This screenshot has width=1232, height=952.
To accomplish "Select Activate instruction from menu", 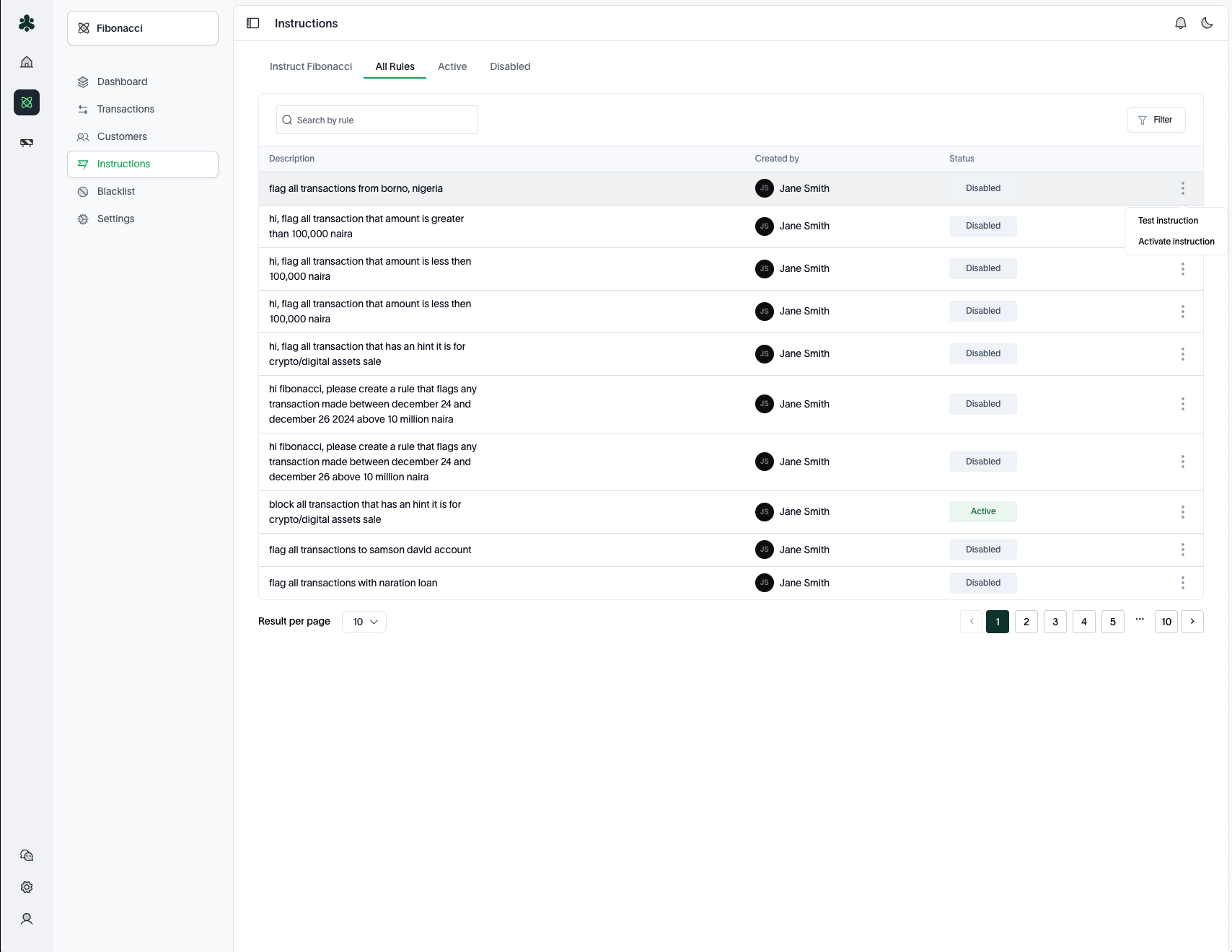I will point(1176,242).
